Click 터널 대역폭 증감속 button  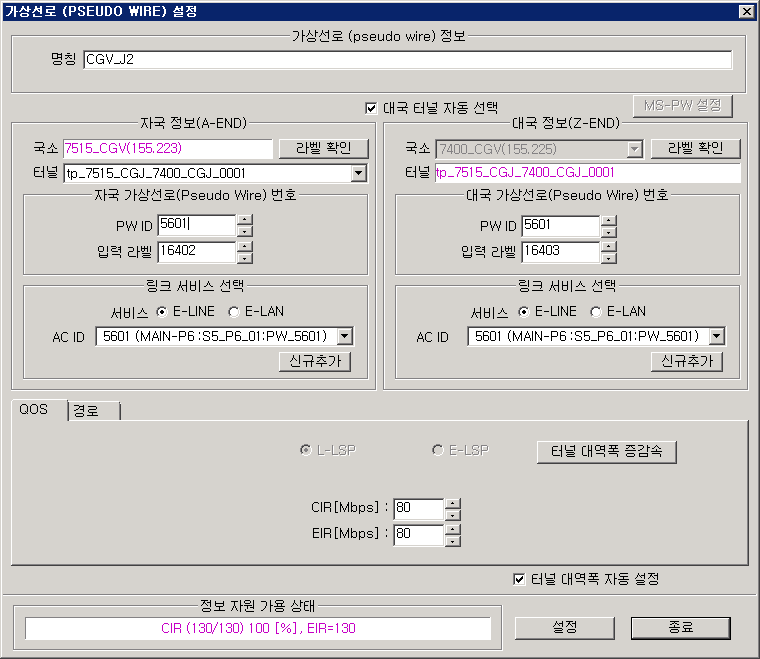(x=607, y=452)
